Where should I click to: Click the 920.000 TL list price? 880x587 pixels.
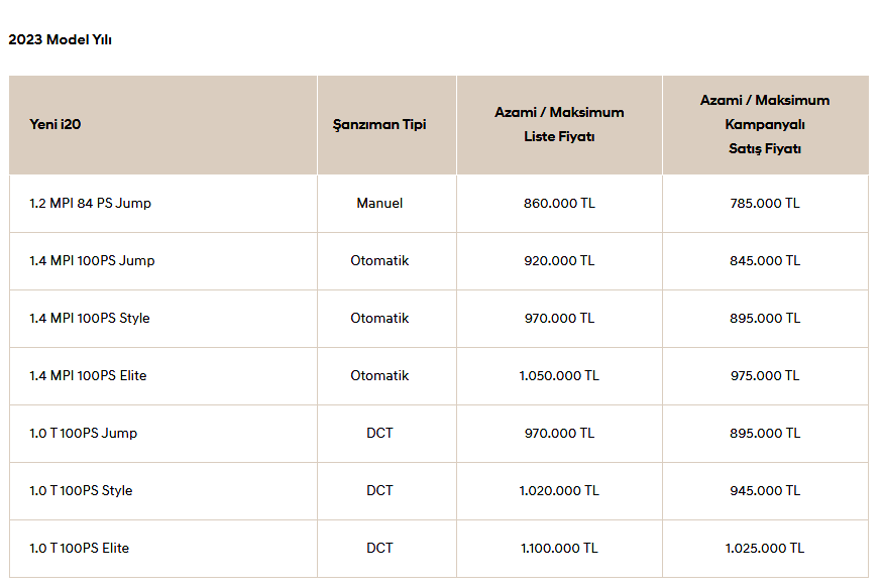559,261
